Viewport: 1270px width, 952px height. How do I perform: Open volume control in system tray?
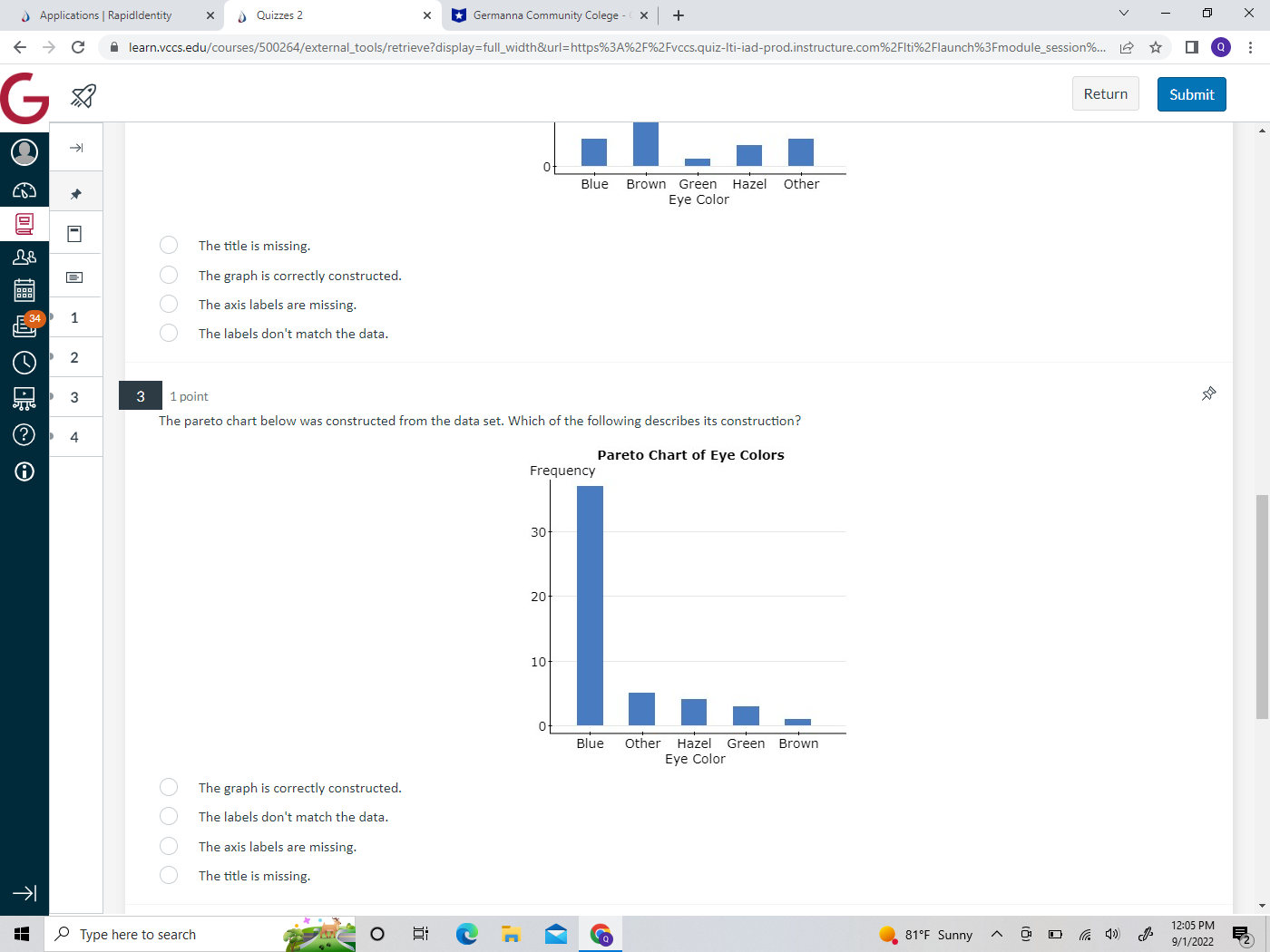coord(1113,934)
